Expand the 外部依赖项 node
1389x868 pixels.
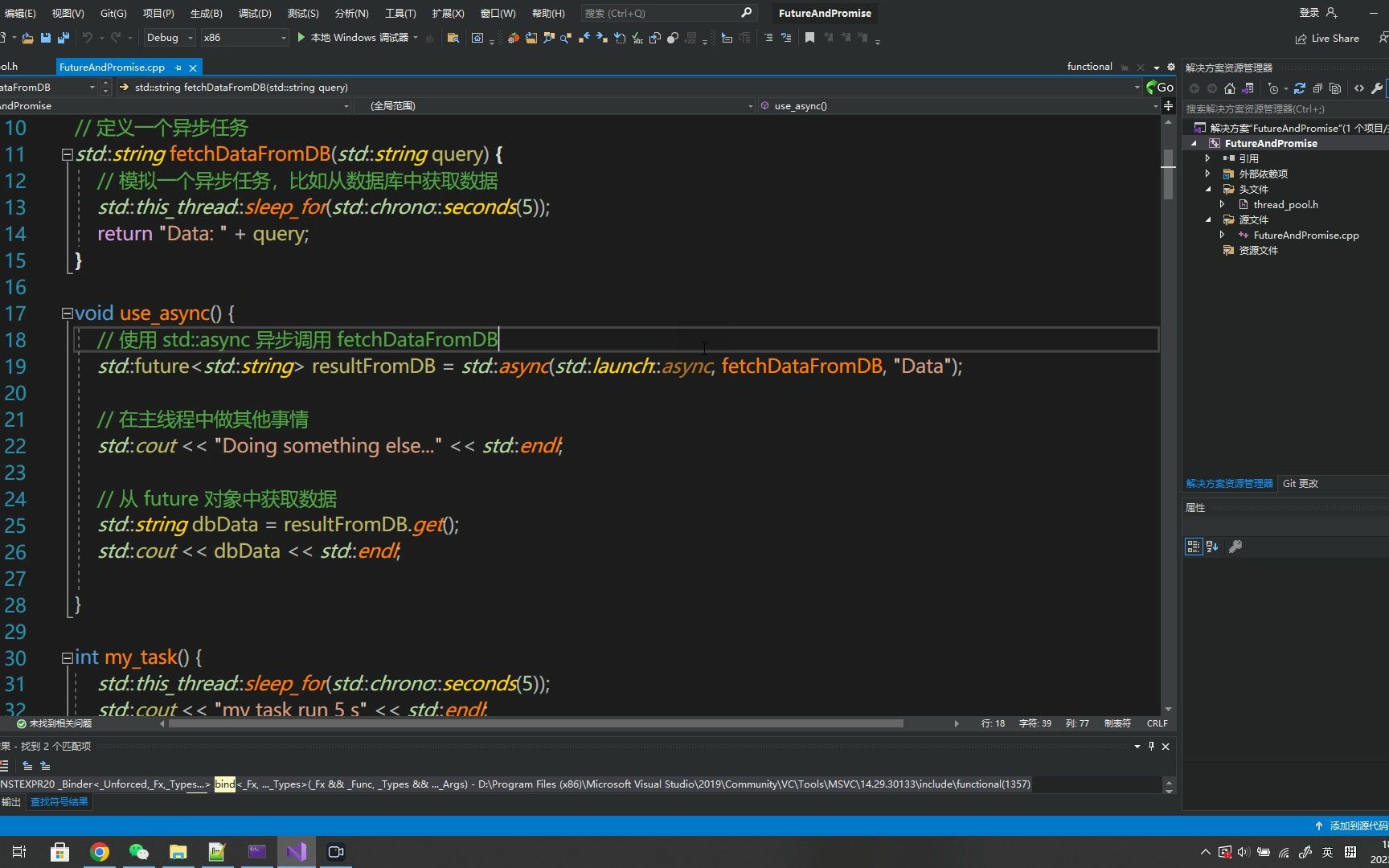coord(1207,174)
